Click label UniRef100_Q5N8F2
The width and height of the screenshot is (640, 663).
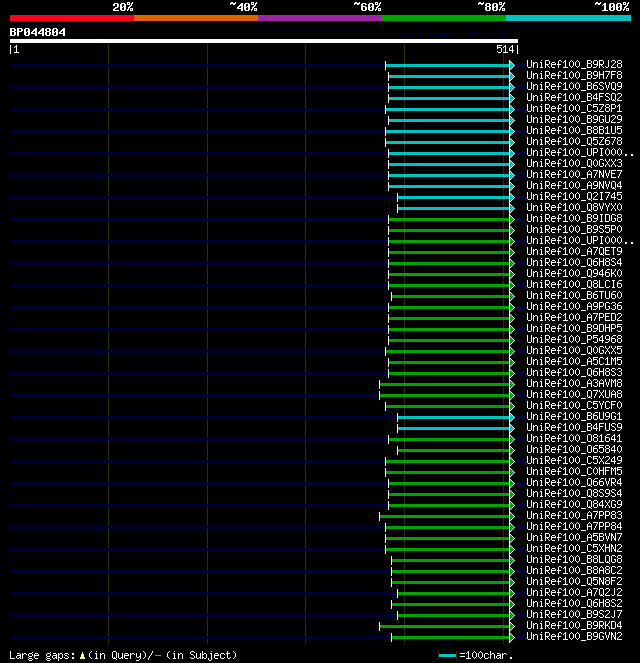(574, 581)
